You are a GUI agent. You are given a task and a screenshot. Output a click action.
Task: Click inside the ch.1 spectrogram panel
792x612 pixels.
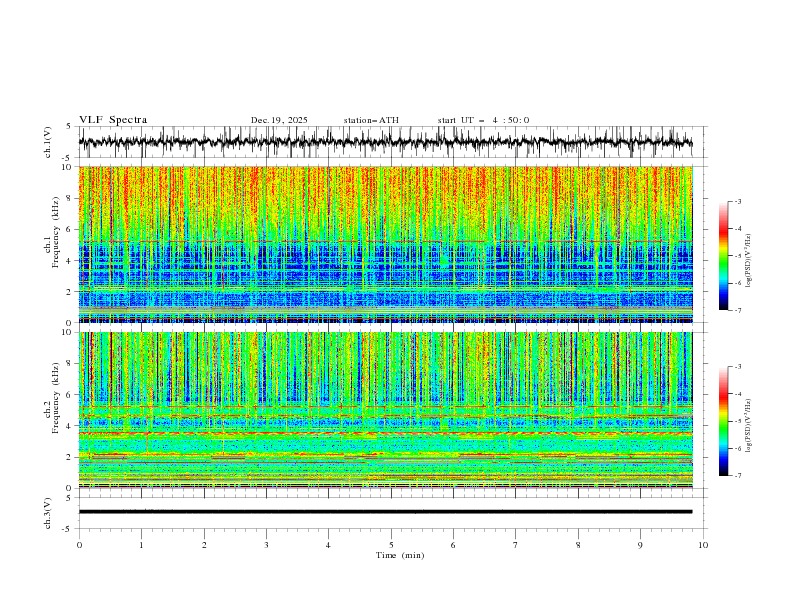385,244
